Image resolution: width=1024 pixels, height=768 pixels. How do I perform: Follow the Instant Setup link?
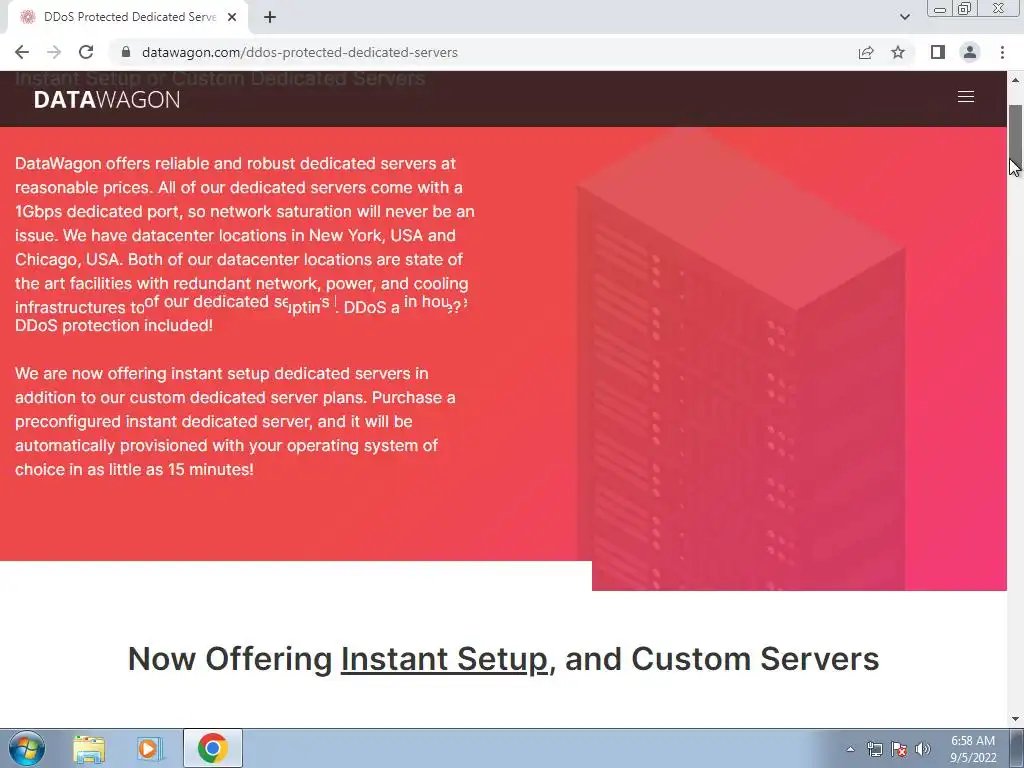point(444,659)
